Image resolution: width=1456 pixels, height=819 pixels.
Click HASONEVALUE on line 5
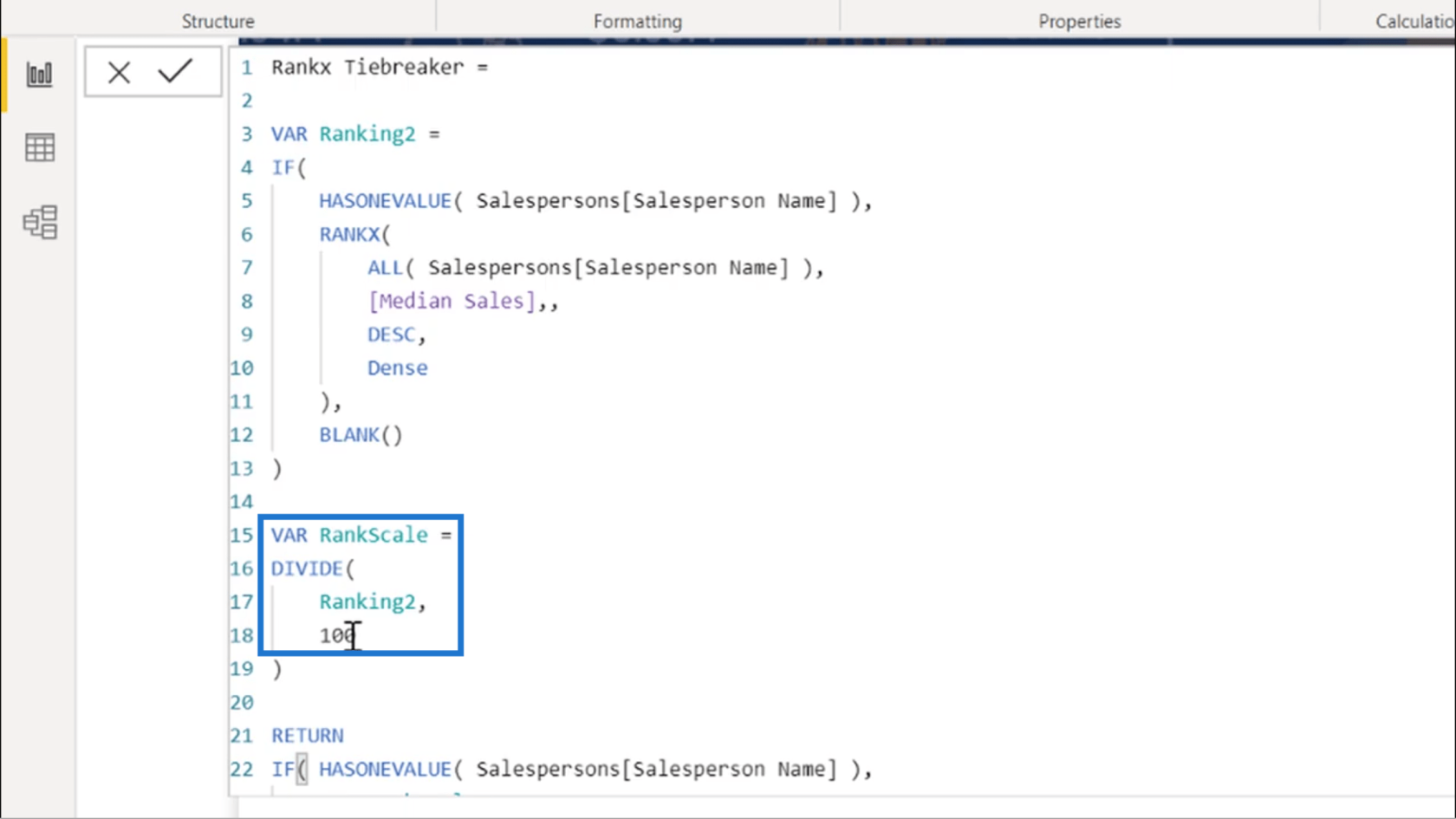point(385,201)
